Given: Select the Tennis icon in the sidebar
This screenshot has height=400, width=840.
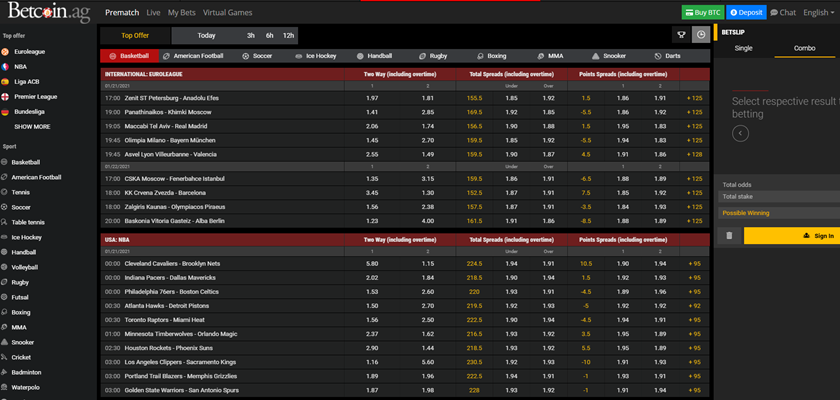Looking at the screenshot, I should point(5,192).
